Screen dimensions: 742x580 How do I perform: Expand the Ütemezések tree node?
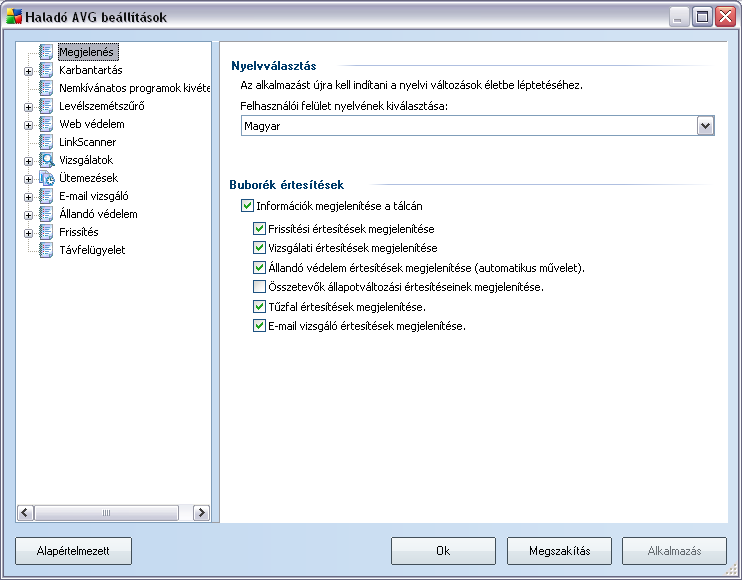coord(28,179)
